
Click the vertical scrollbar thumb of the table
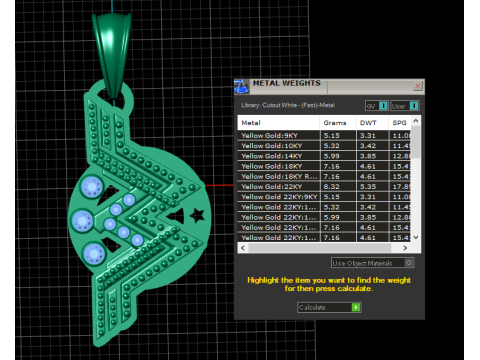click(x=416, y=142)
